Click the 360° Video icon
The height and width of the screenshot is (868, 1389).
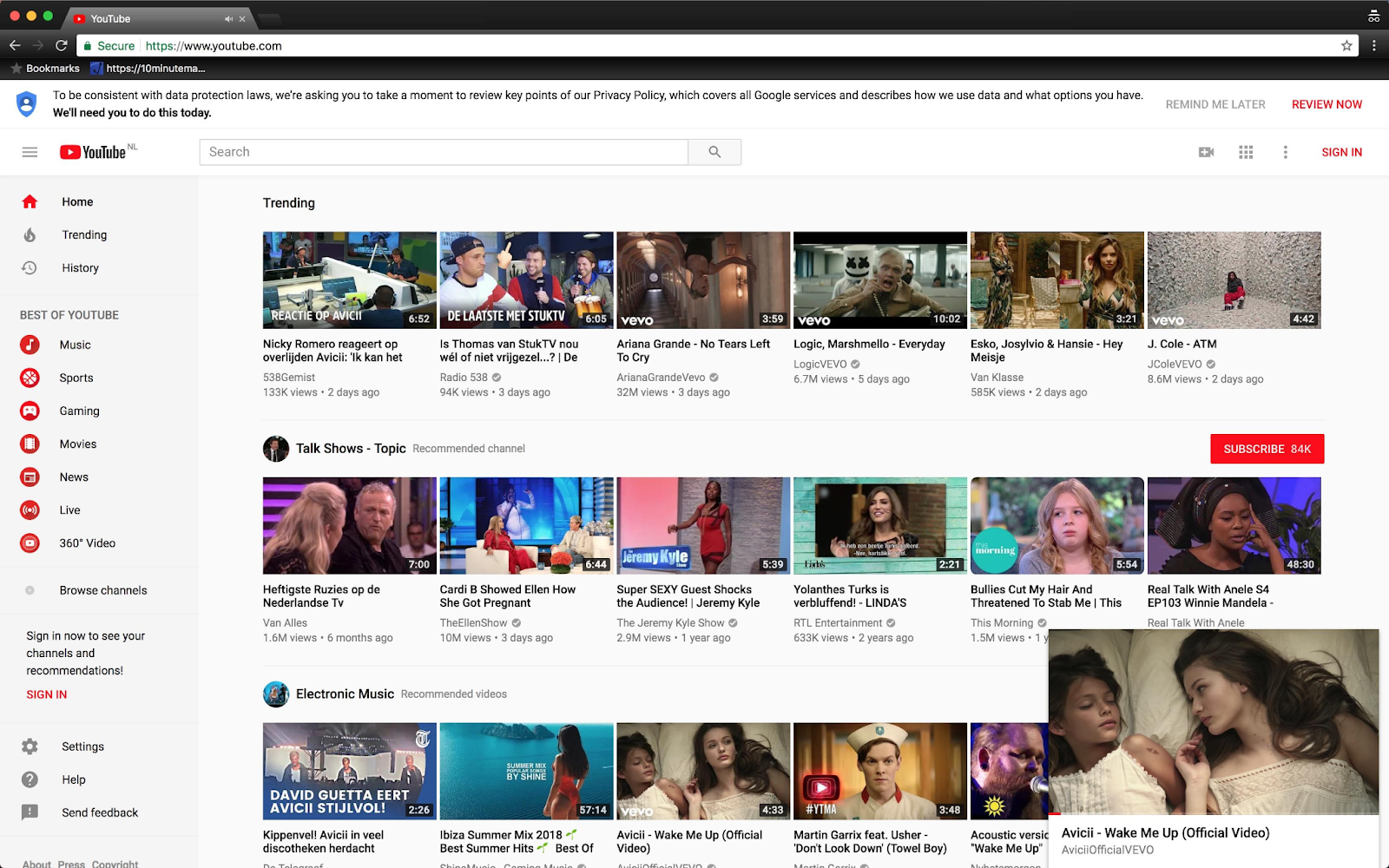30,542
